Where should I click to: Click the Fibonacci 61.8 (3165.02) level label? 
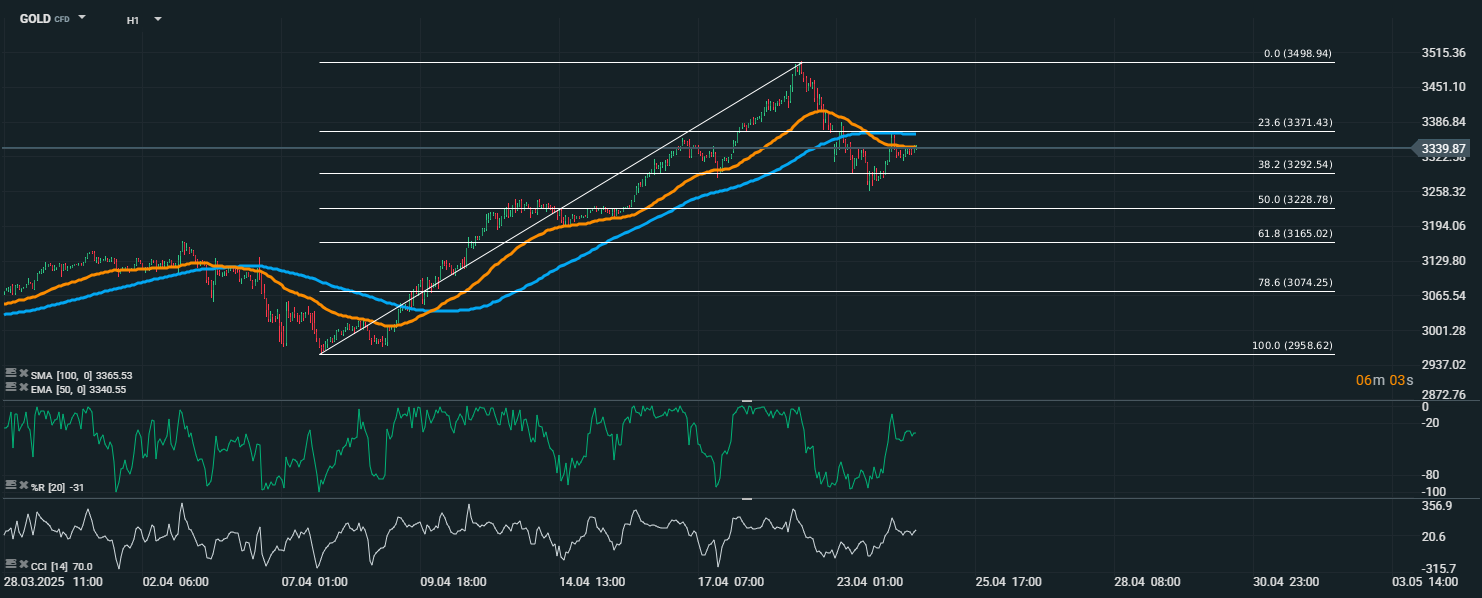[x=1294, y=233]
